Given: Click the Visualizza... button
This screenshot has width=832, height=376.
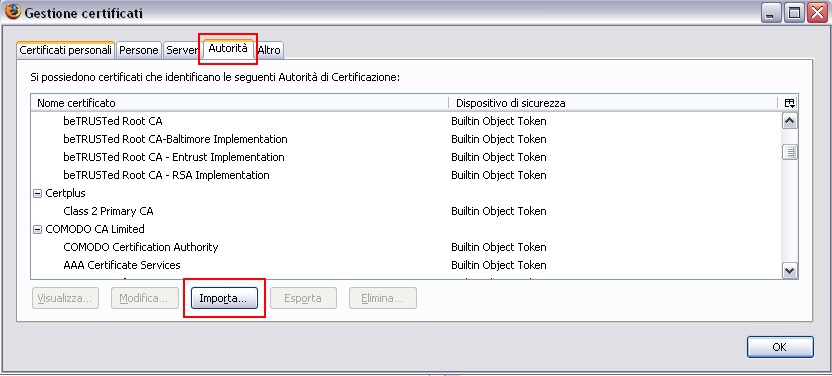Looking at the screenshot, I should pos(65,298).
